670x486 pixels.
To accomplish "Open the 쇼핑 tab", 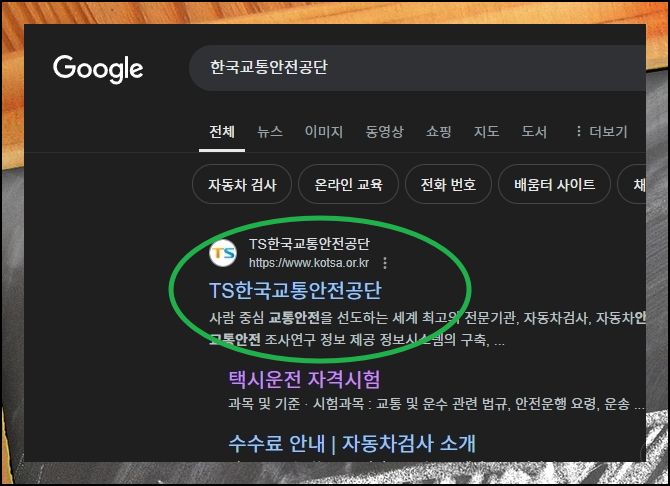I will 438,132.
